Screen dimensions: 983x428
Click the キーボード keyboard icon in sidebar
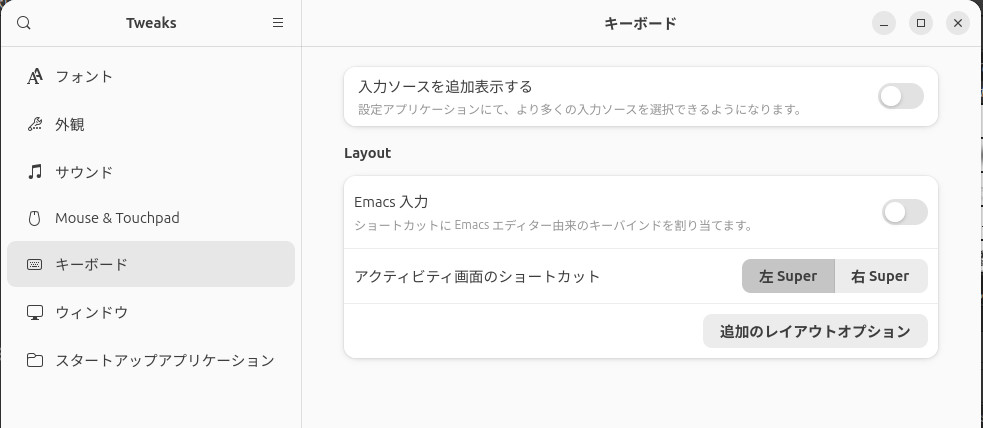point(35,265)
